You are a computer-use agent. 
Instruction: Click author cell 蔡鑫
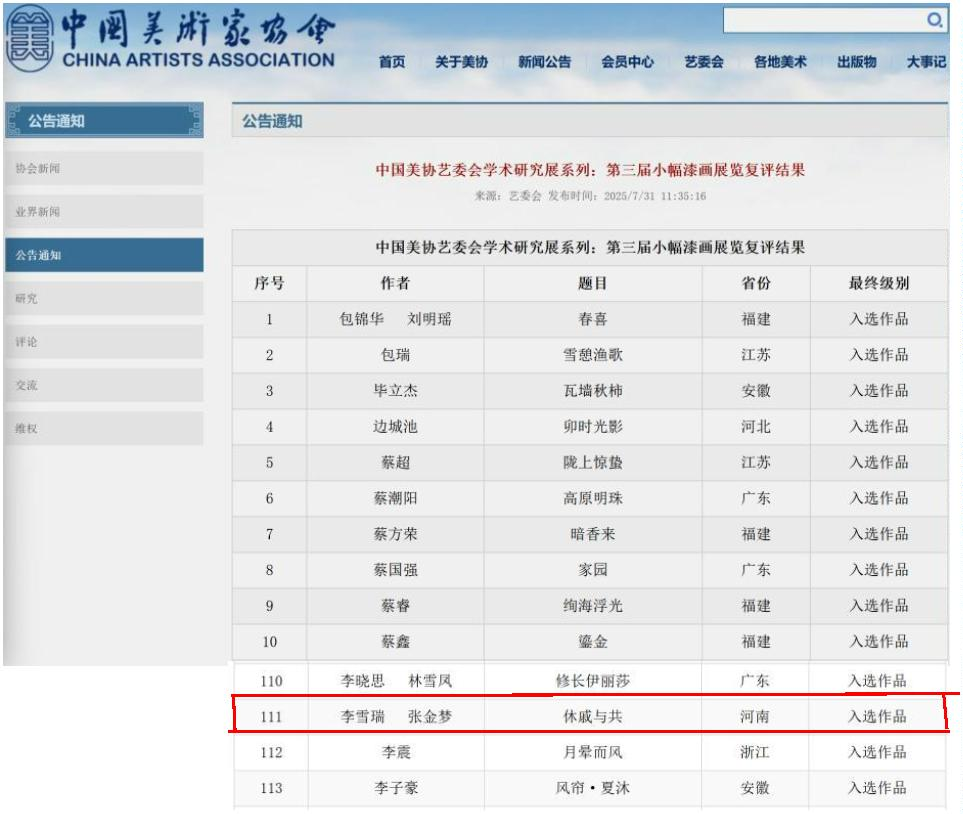[395, 641]
